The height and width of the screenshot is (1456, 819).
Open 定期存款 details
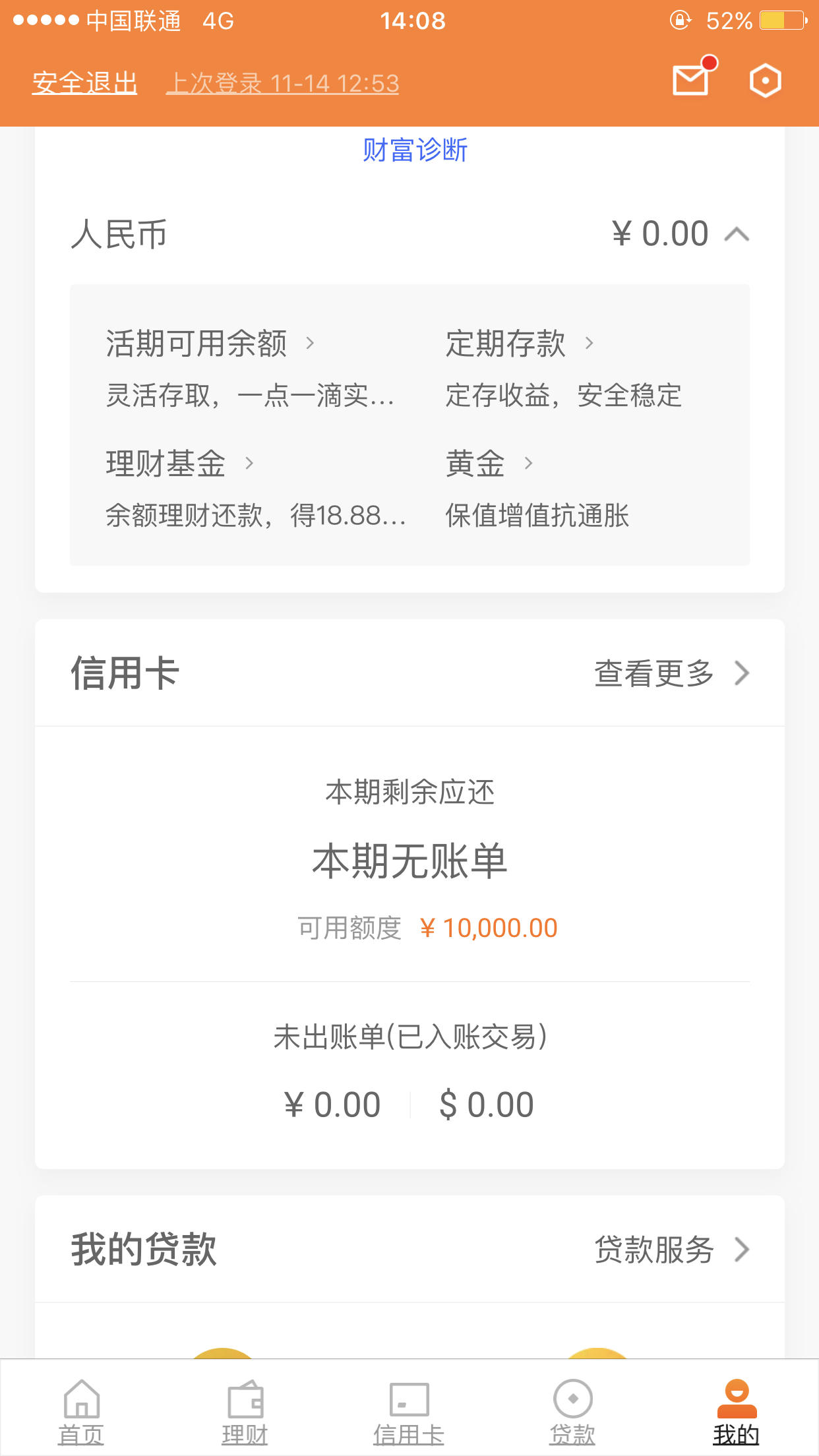click(x=520, y=344)
